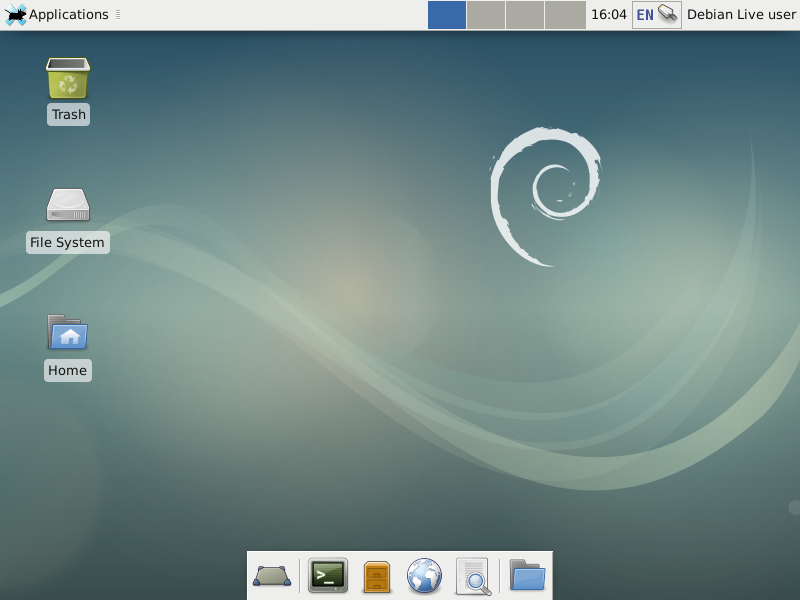Open the Debian Live user menu
800x600 pixels.
(x=741, y=15)
